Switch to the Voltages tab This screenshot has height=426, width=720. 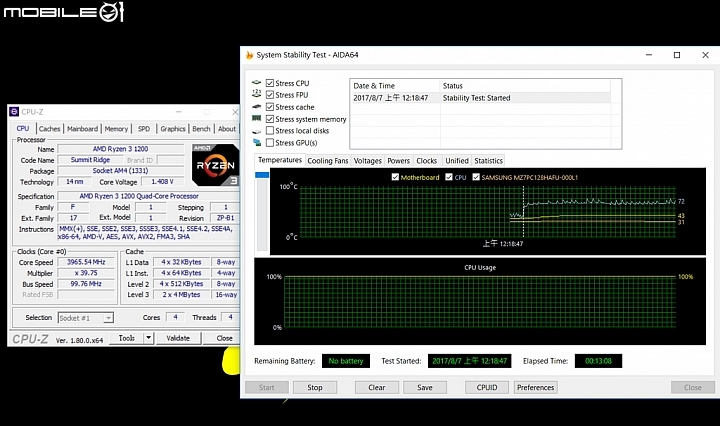click(x=367, y=161)
